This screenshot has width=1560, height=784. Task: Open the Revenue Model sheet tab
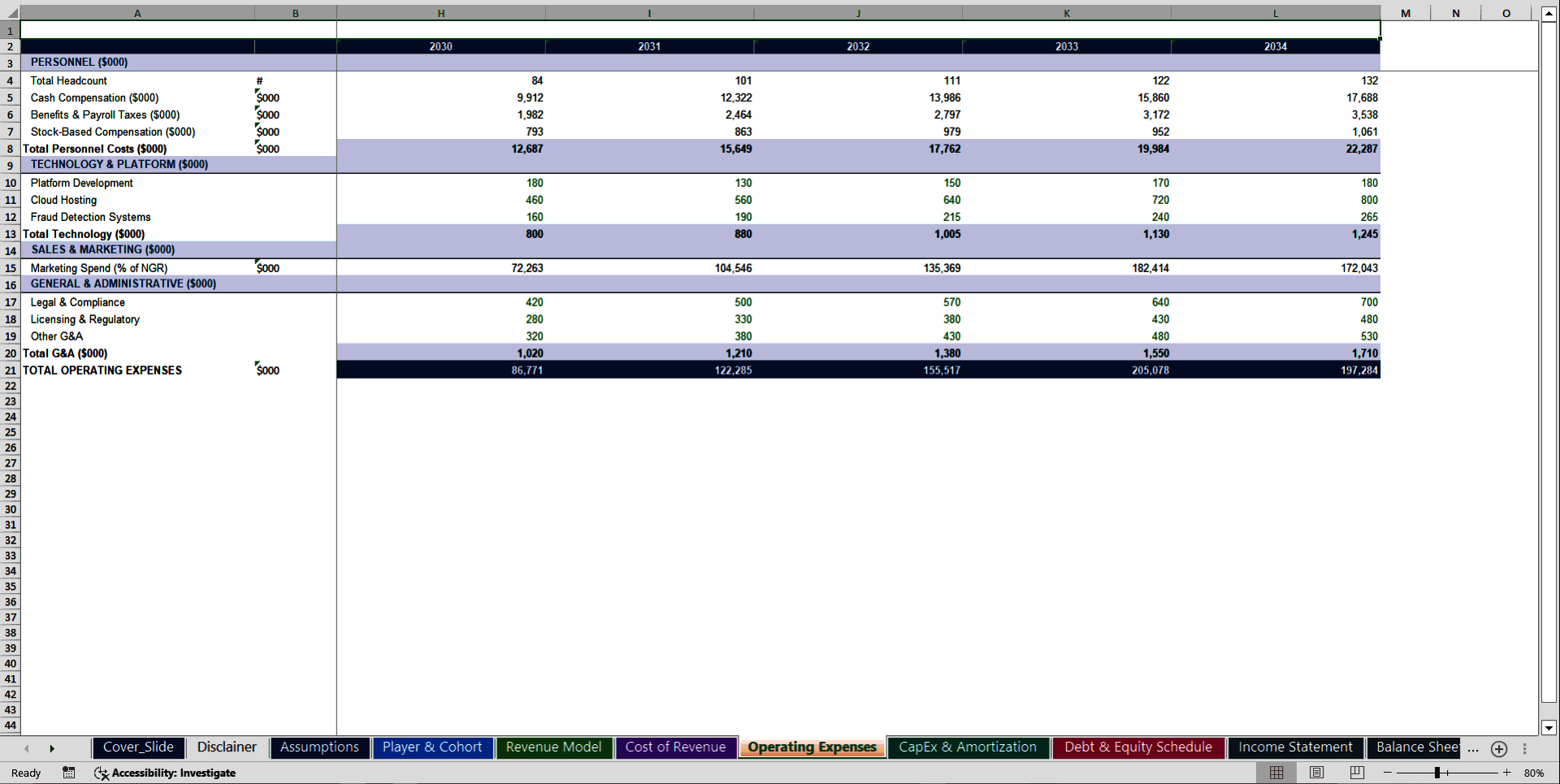click(x=553, y=747)
